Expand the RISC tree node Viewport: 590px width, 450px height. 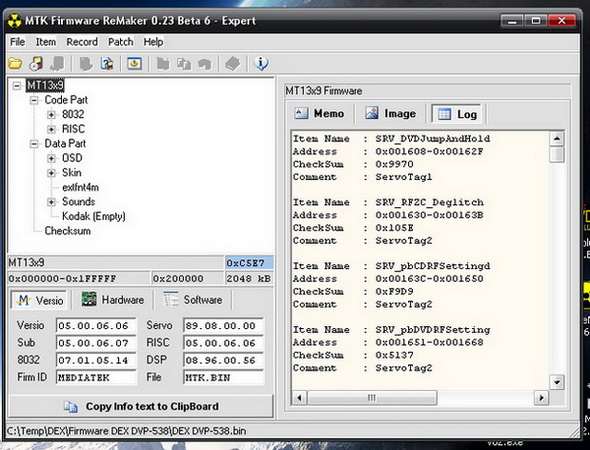pyautogui.click(x=51, y=129)
